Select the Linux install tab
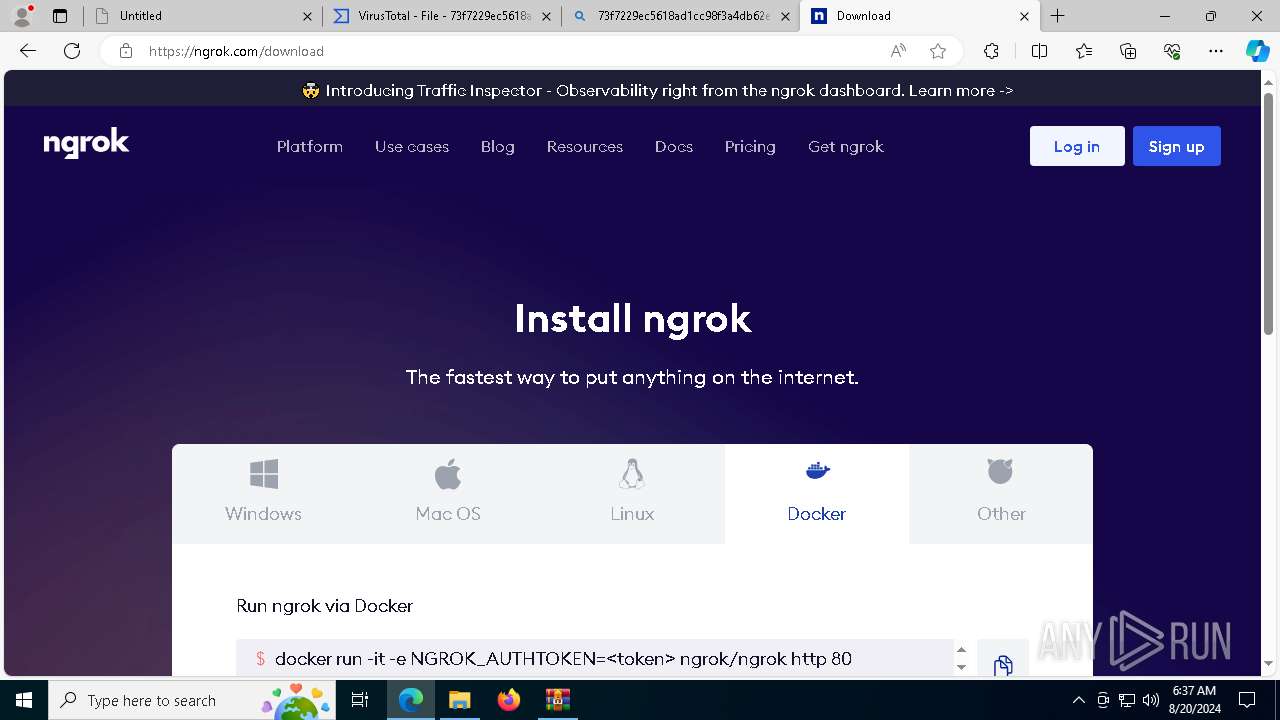 point(632,493)
